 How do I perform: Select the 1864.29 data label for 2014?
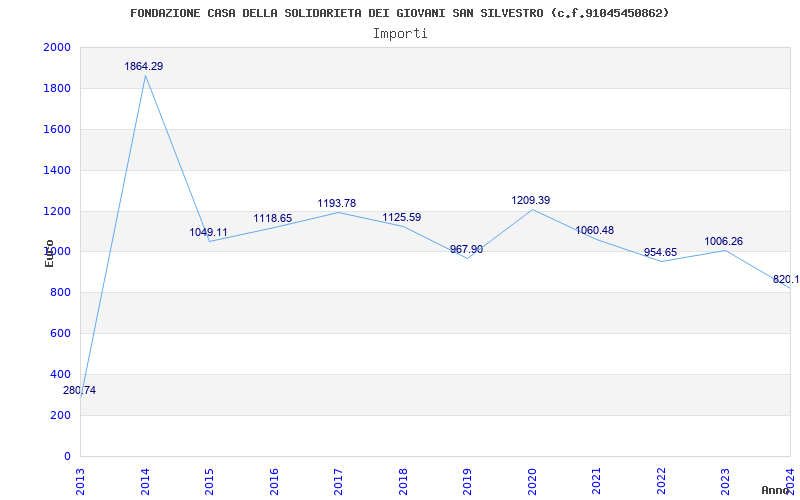(x=144, y=66)
